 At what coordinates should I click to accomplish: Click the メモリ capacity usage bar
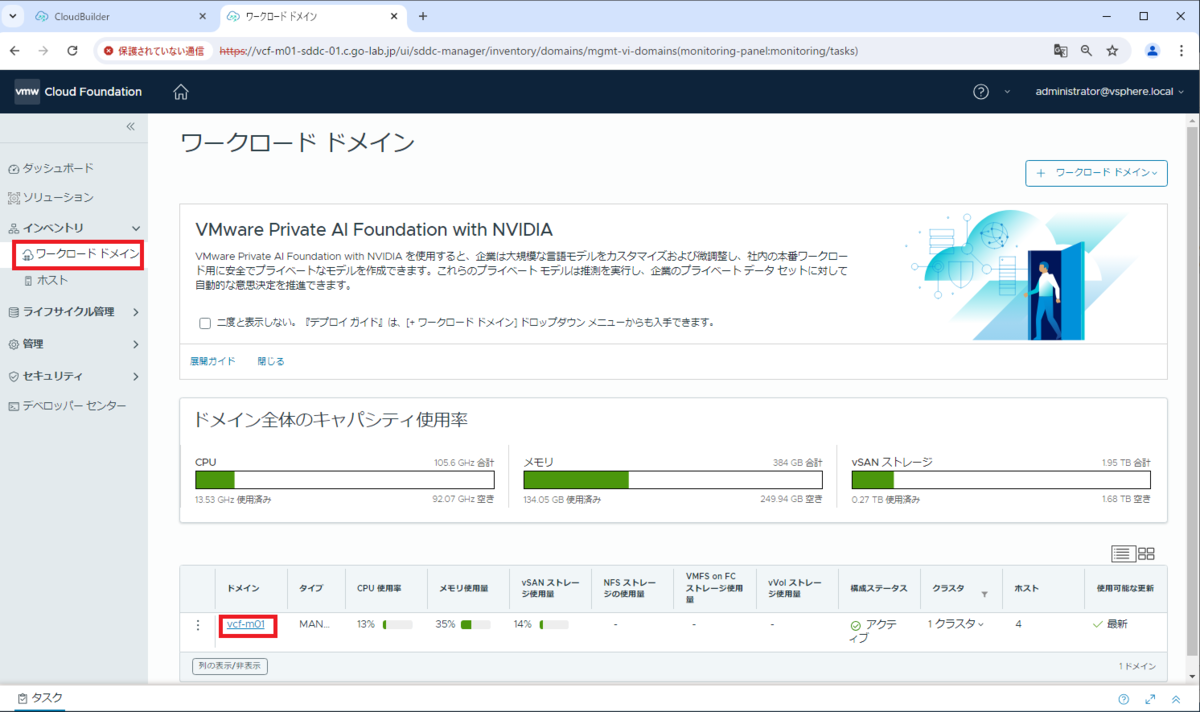pyautogui.click(x=673, y=480)
